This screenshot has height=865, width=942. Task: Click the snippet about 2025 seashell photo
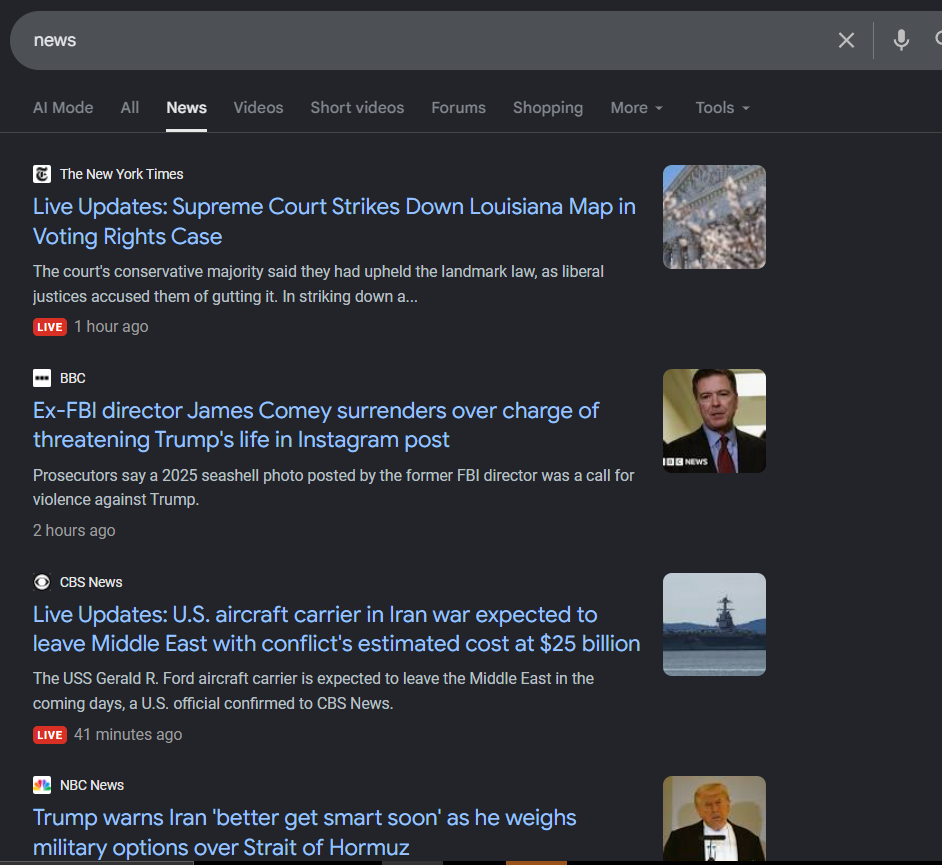click(x=333, y=487)
